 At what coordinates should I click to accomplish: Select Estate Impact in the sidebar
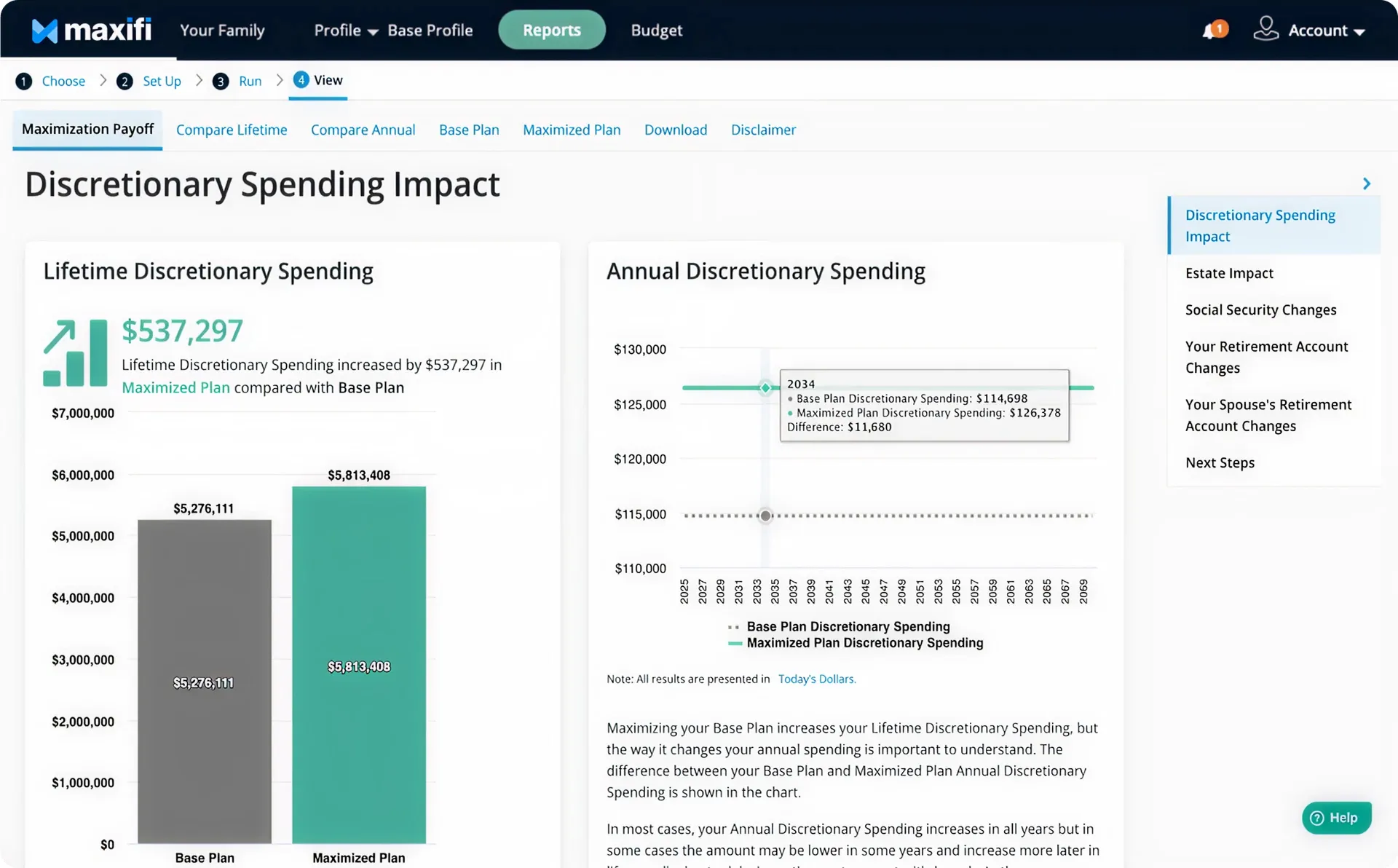1229,273
